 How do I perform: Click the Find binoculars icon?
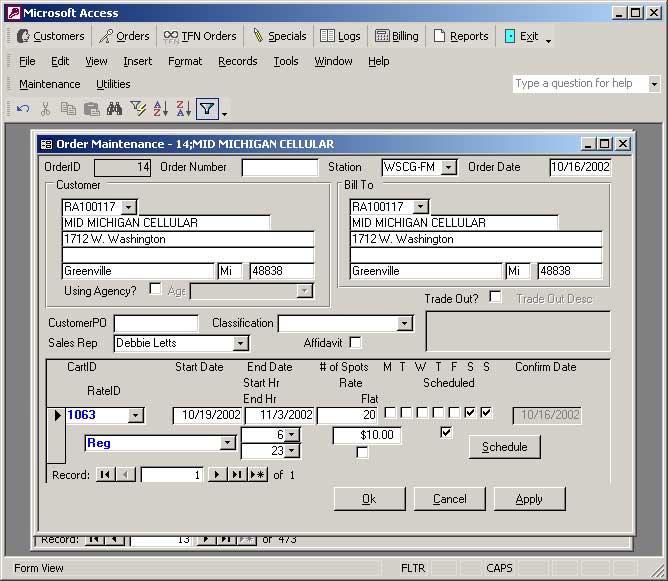pos(114,109)
